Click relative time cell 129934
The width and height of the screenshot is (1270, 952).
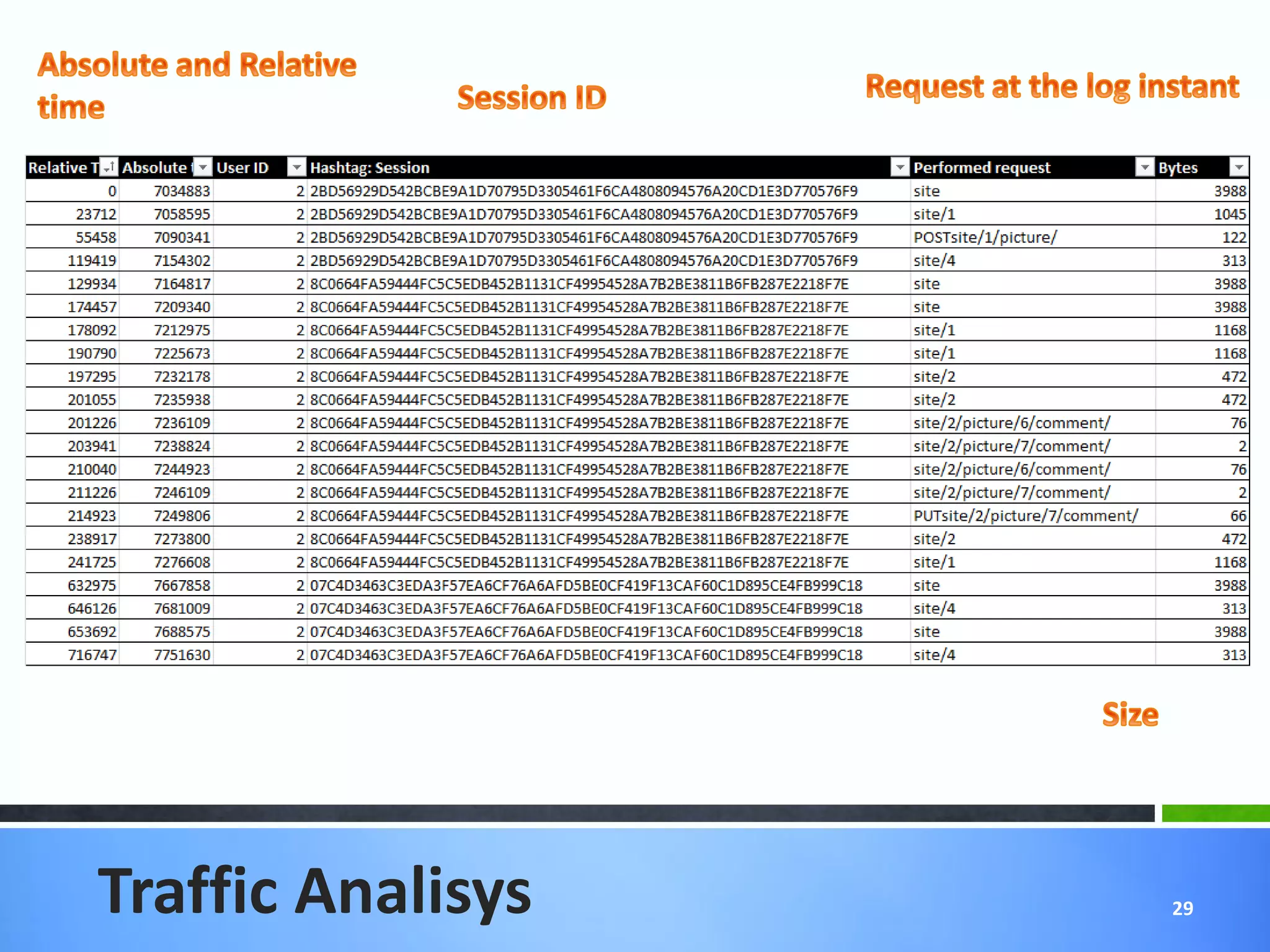[73, 284]
